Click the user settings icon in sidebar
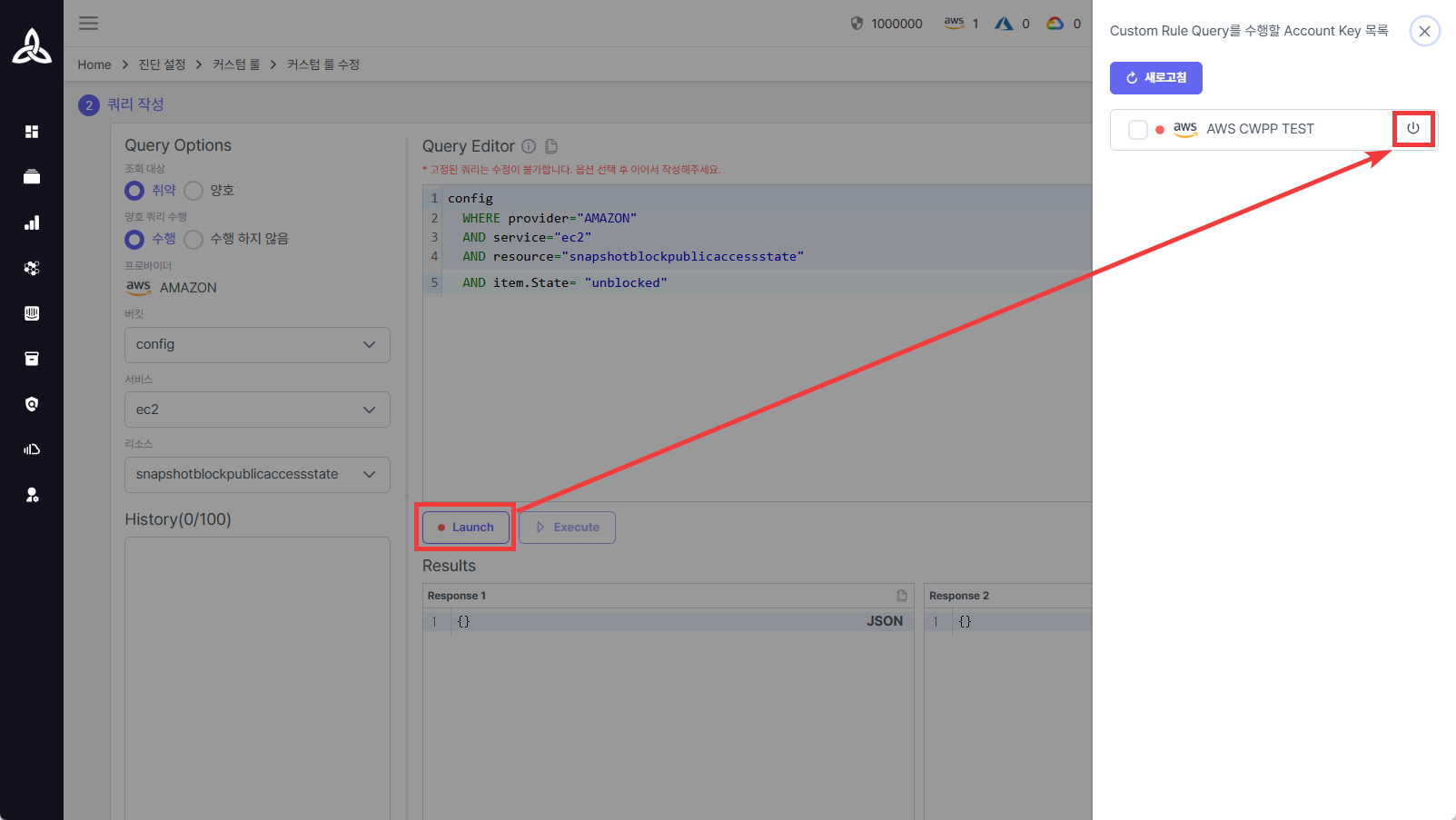Image resolution: width=1456 pixels, height=820 pixels. coord(32,495)
